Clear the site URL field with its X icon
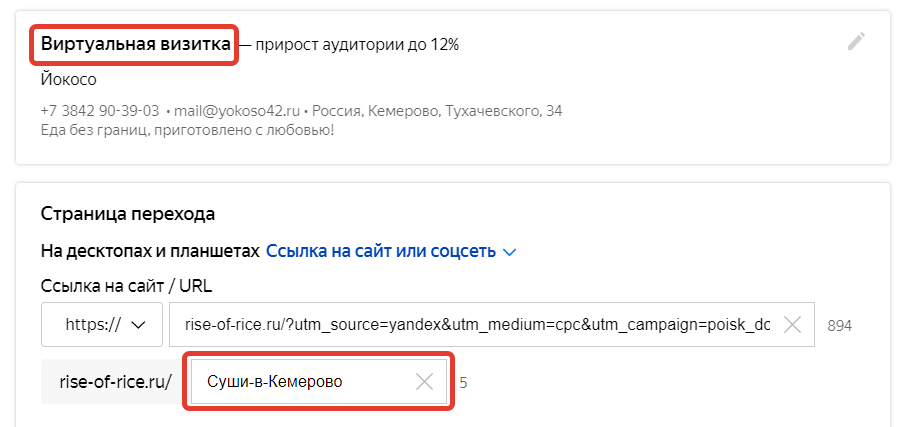 (792, 324)
